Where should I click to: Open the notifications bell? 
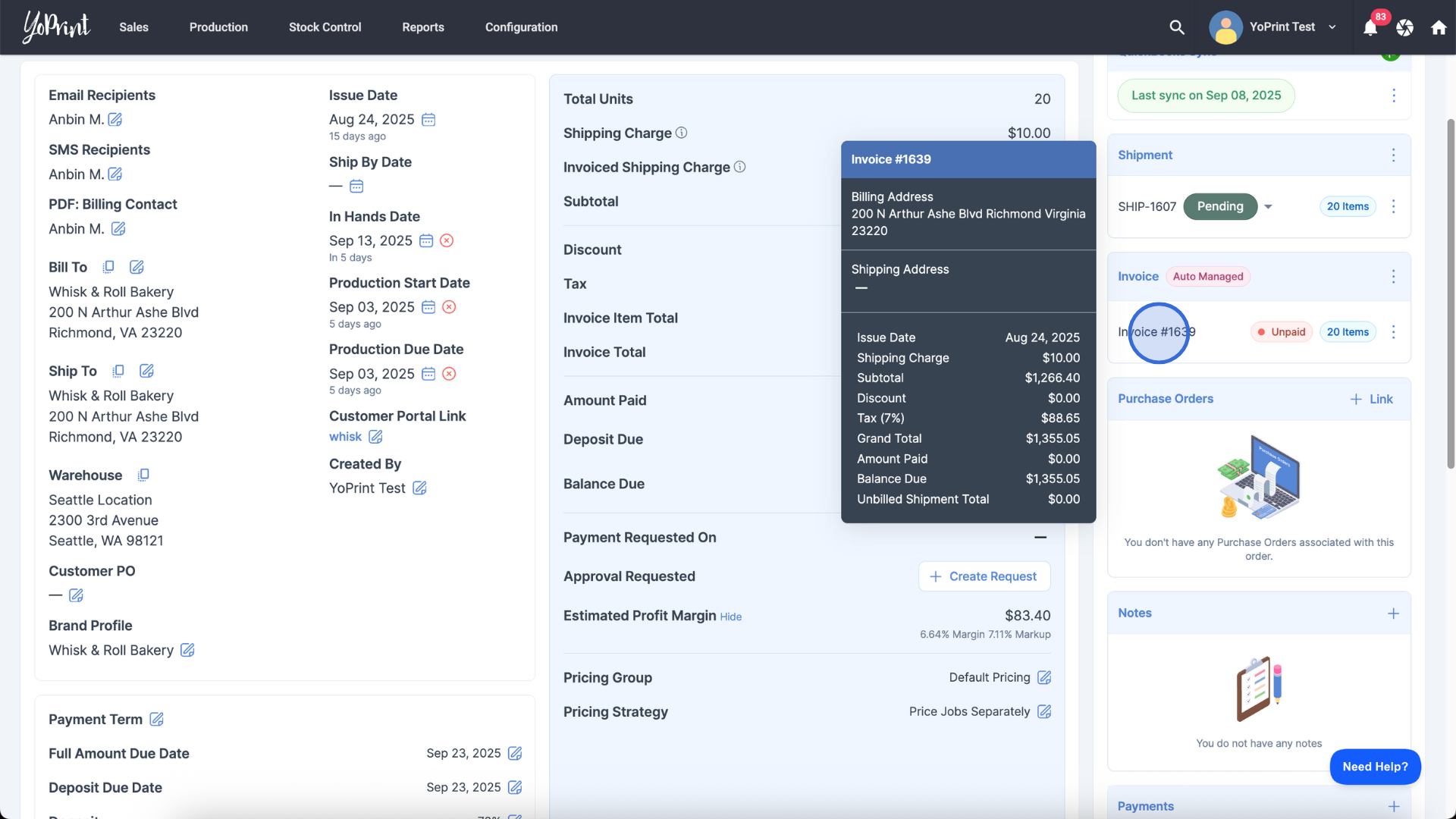click(1370, 28)
